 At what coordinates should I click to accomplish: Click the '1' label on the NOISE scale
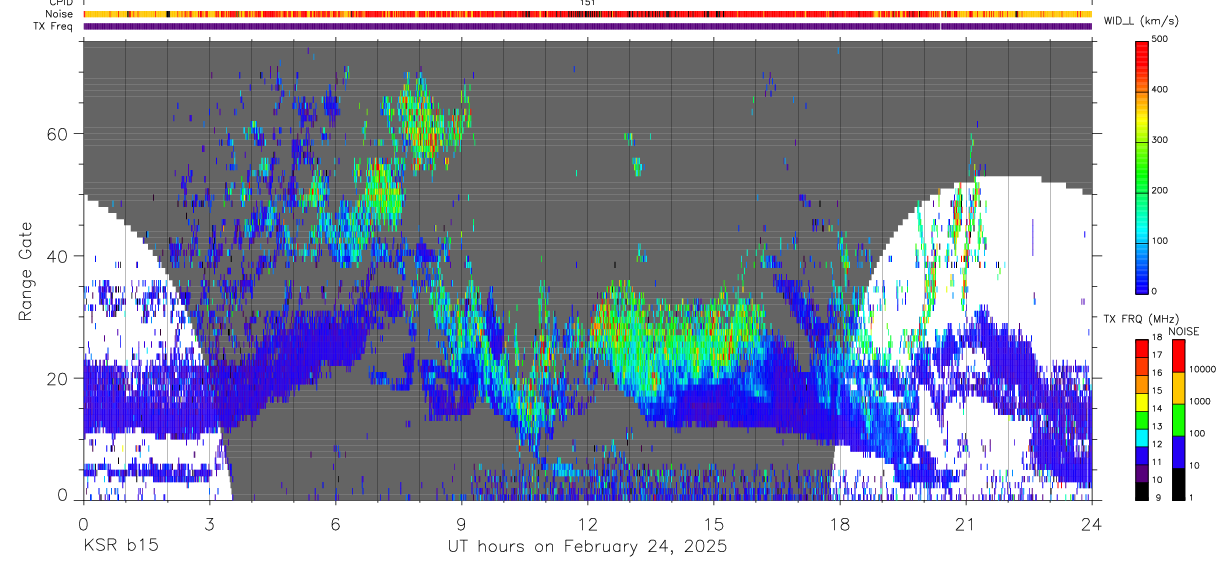1189,498
